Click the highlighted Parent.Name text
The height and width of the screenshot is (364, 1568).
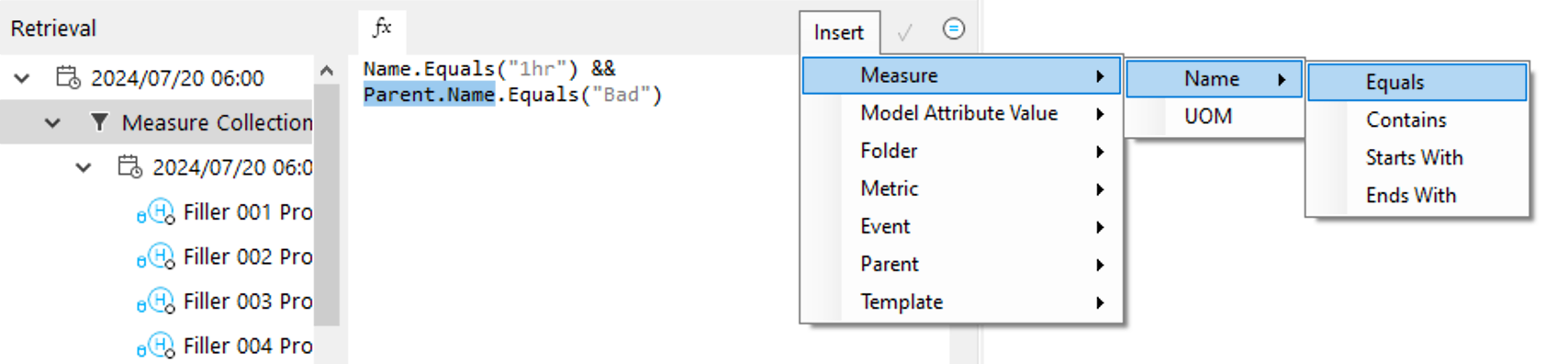[430, 95]
